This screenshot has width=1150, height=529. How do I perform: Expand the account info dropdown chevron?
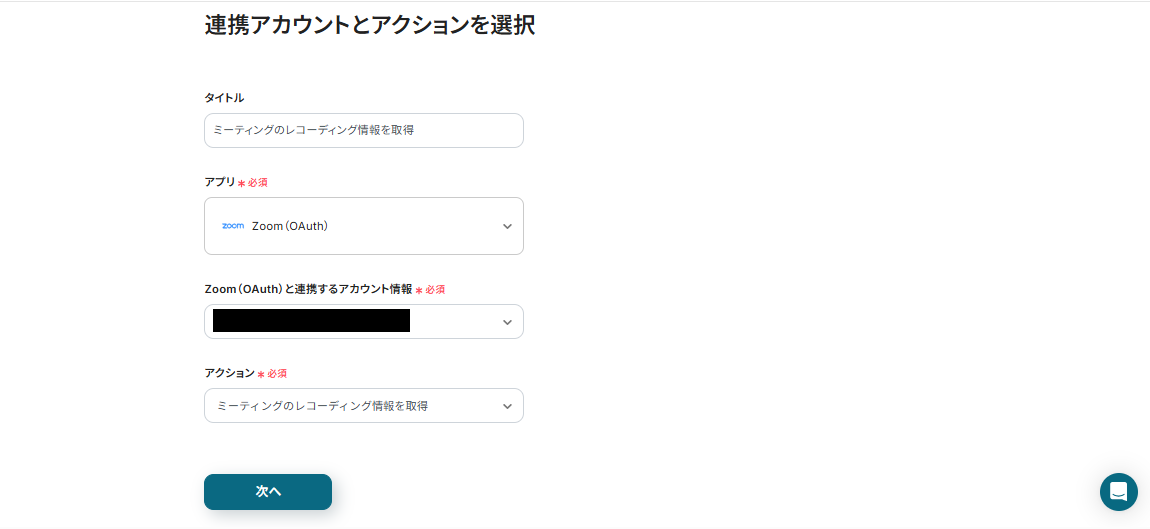point(507,322)
